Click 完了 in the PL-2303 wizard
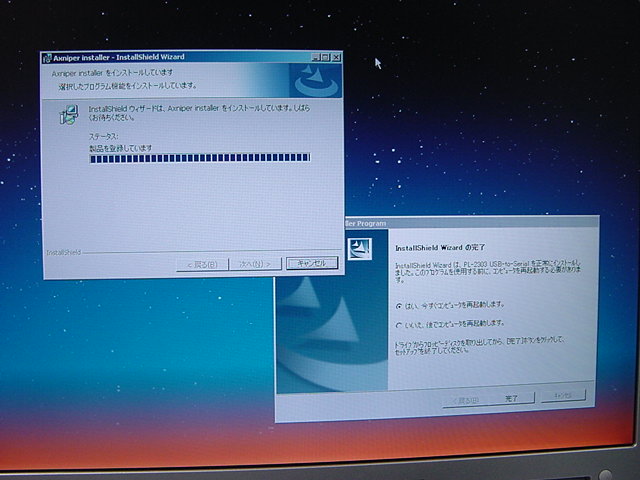640x480 pixels. pyautogui.click(x=511, y=398)
